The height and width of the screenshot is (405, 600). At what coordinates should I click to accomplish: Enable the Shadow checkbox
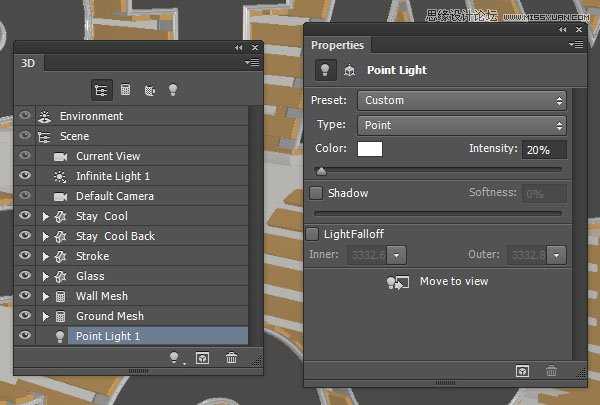(316, 193)
